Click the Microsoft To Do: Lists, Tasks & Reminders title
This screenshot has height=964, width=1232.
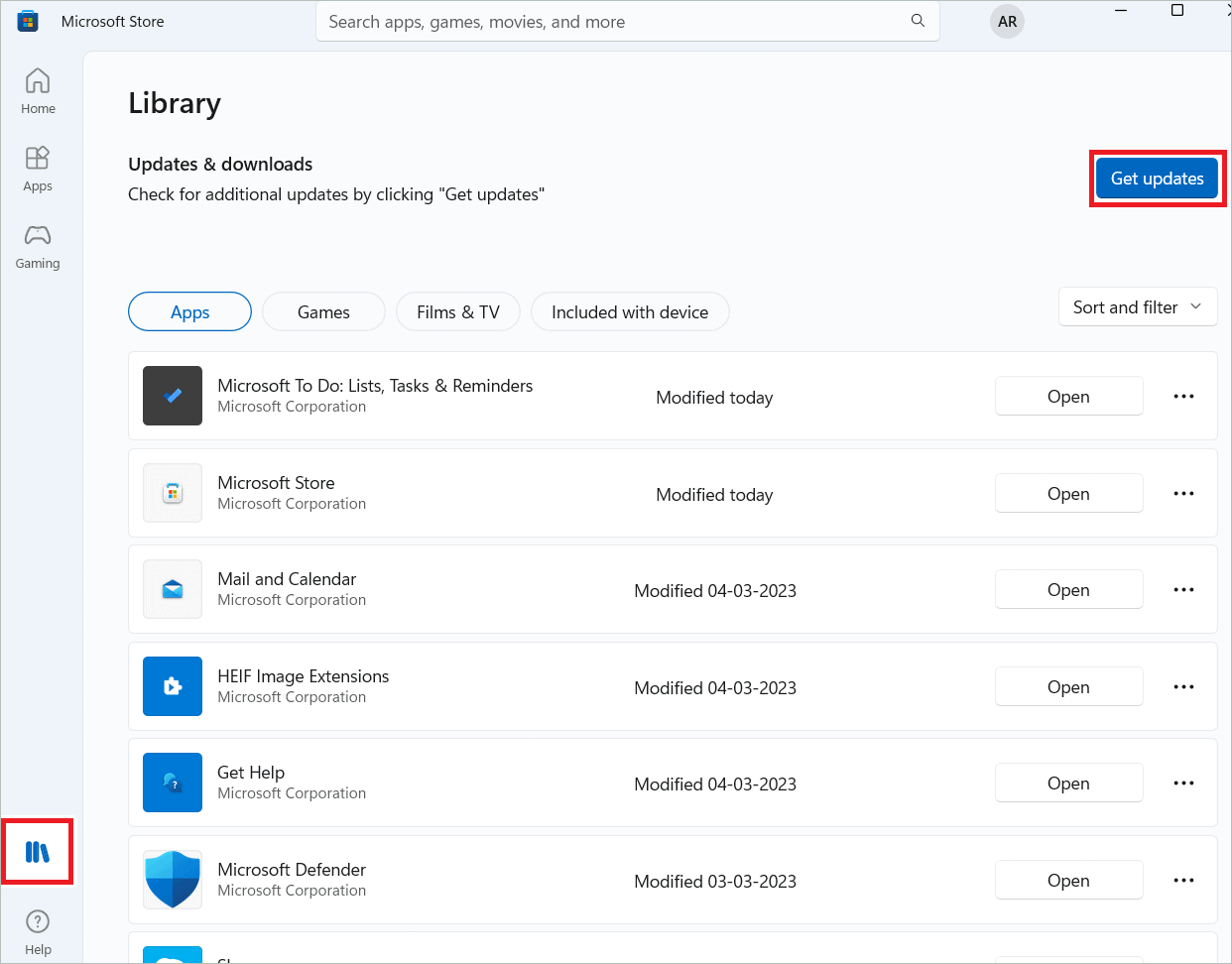(375, 386)
